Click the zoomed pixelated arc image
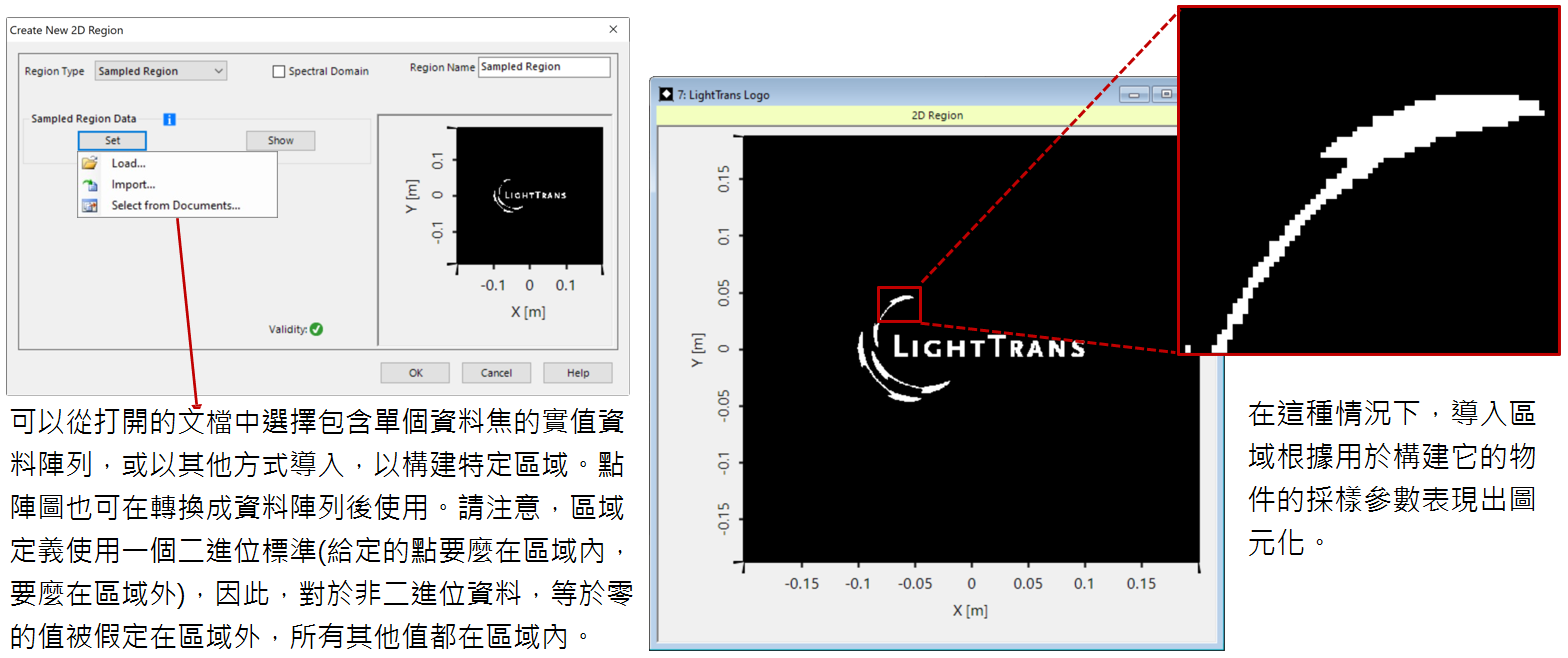The width and height of the screenshot is (1568, 658). click(x=1369, y=180)
